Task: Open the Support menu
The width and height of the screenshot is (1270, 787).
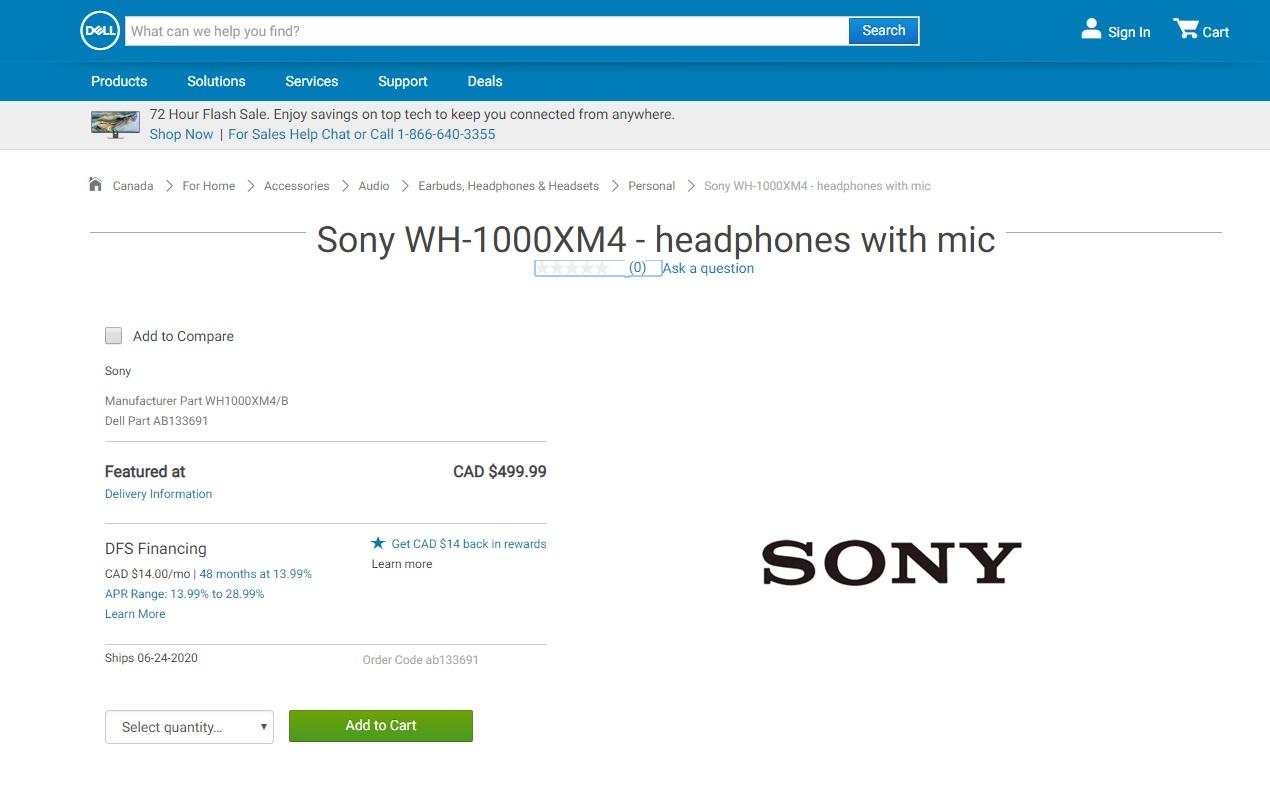Action: click(403, 81)
